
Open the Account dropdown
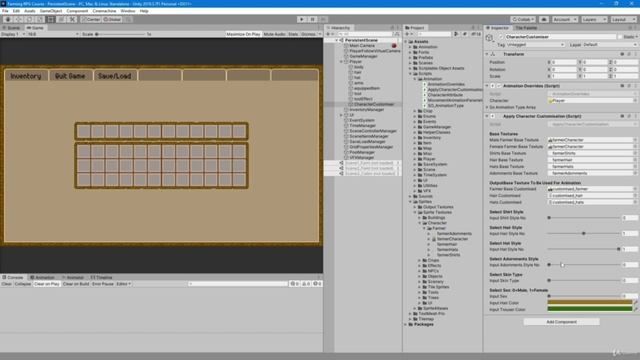pos(565,20)
